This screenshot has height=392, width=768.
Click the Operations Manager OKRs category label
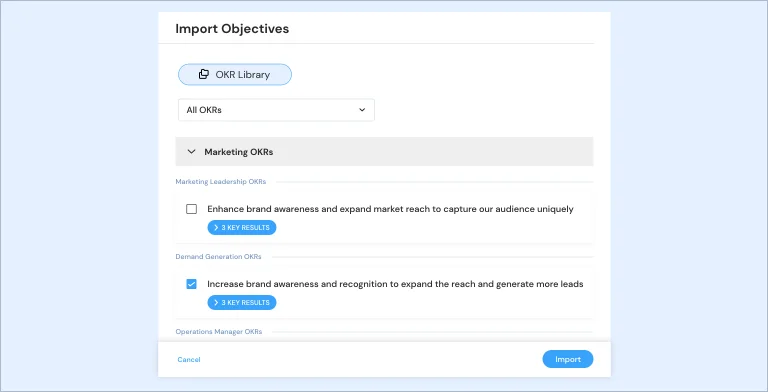(219, 332)
